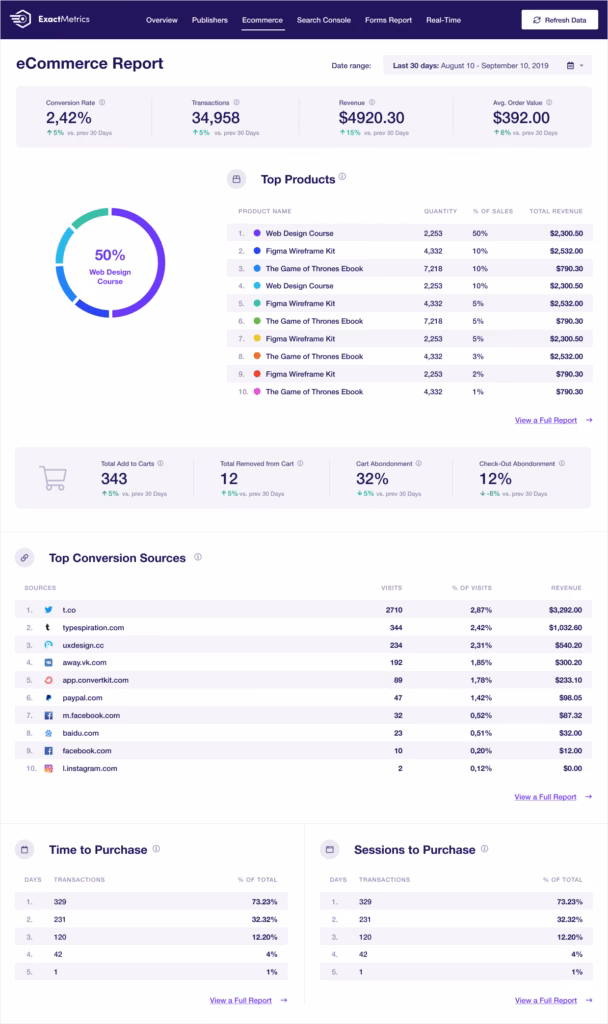Click the purple dot for Web Design Course

click(257, 233)
